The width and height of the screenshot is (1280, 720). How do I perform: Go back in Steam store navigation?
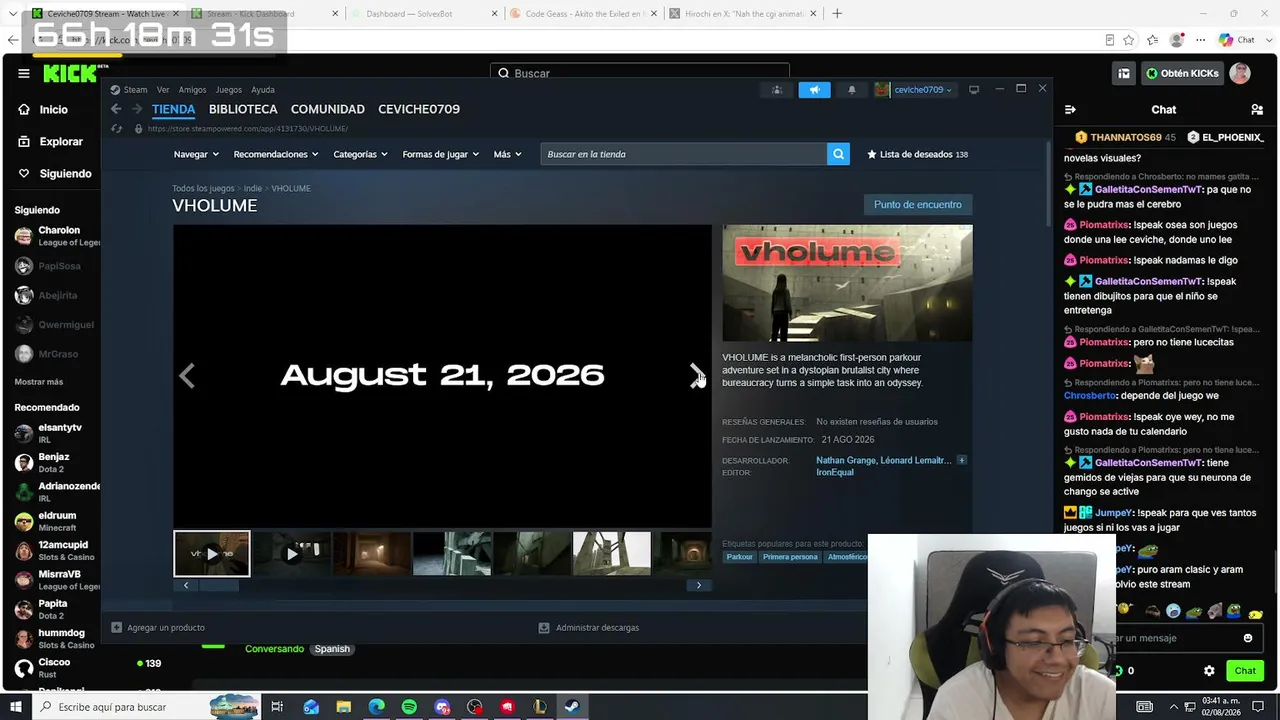[116, 109]
